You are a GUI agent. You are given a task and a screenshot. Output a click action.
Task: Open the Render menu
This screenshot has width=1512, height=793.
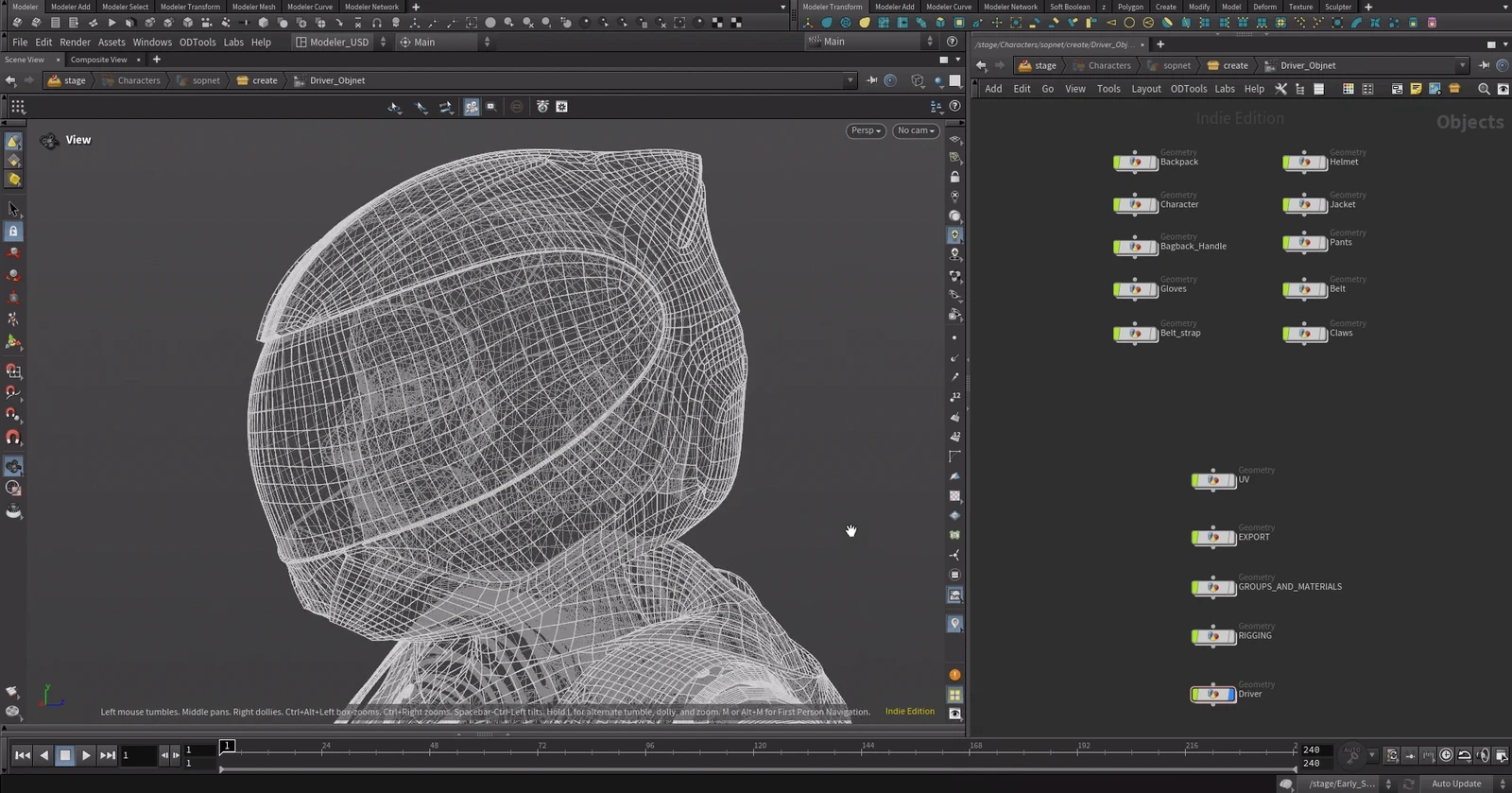[75, 43]
